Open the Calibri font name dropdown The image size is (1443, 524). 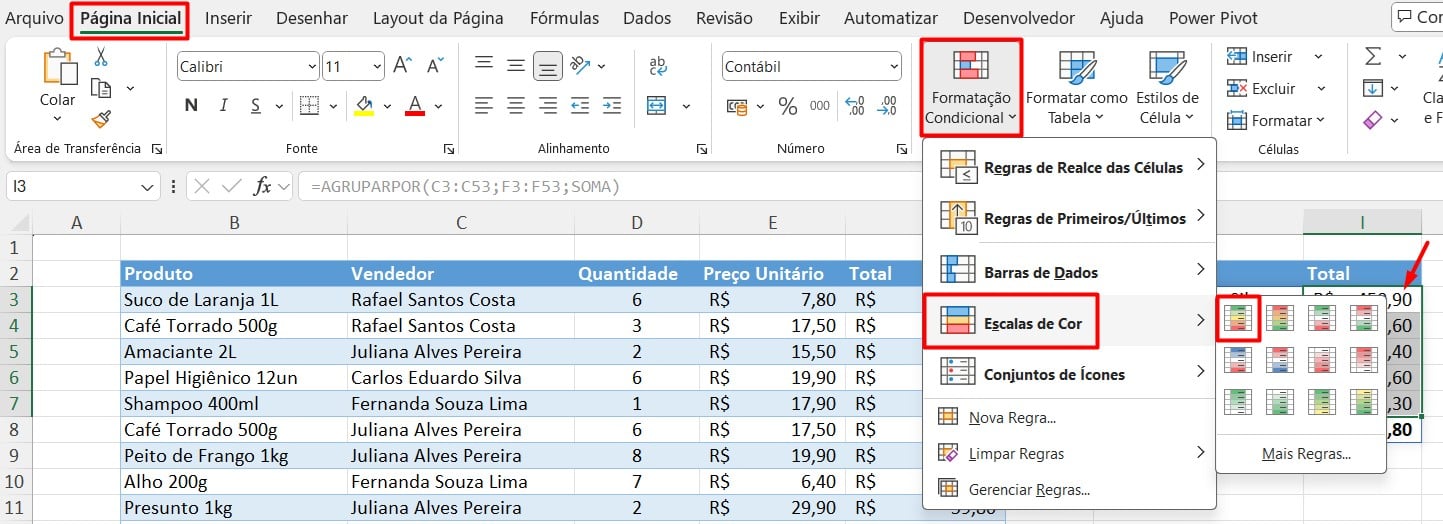pos(310,67)
